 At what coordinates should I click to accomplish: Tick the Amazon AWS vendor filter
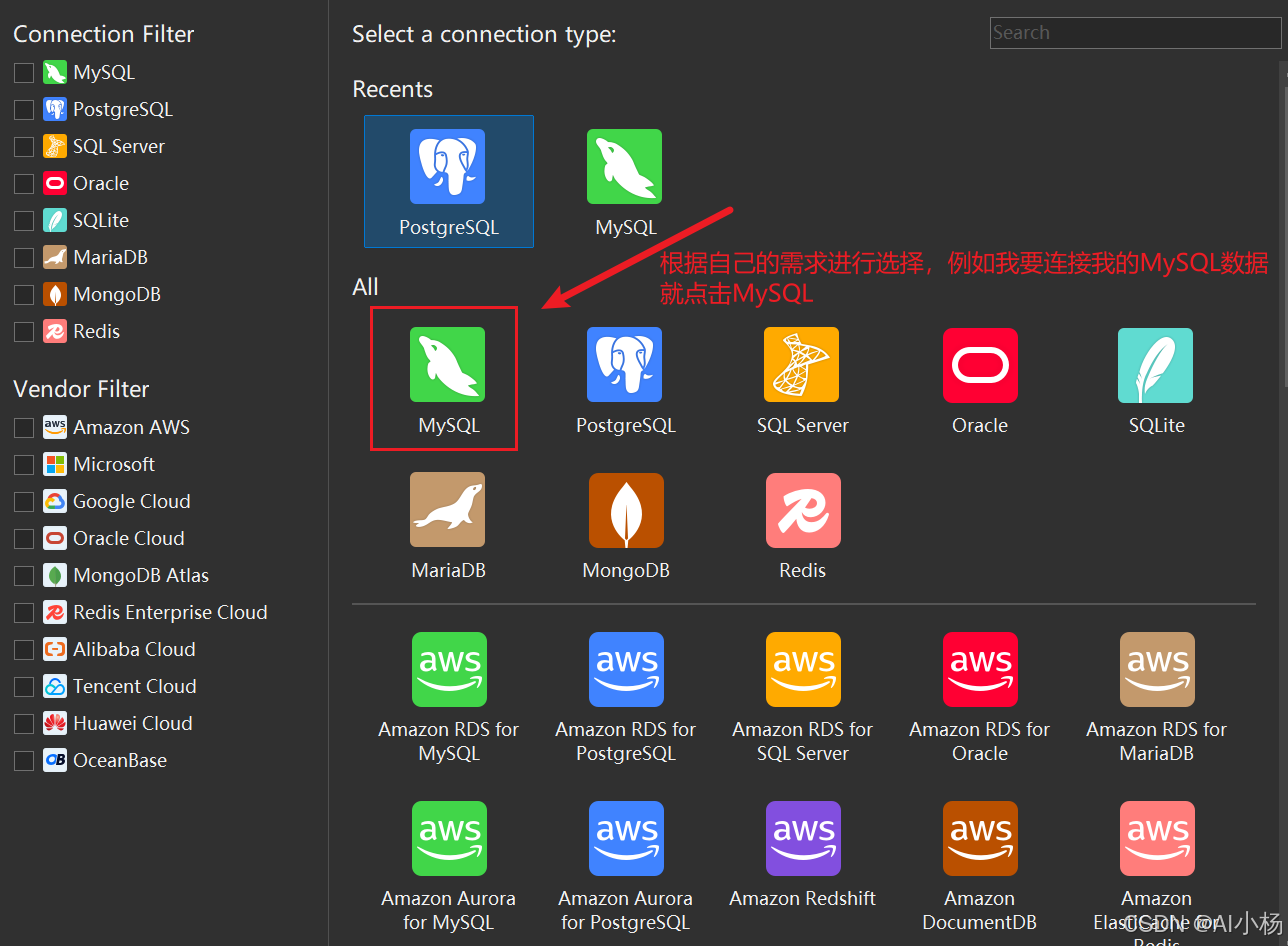[24, 428]
